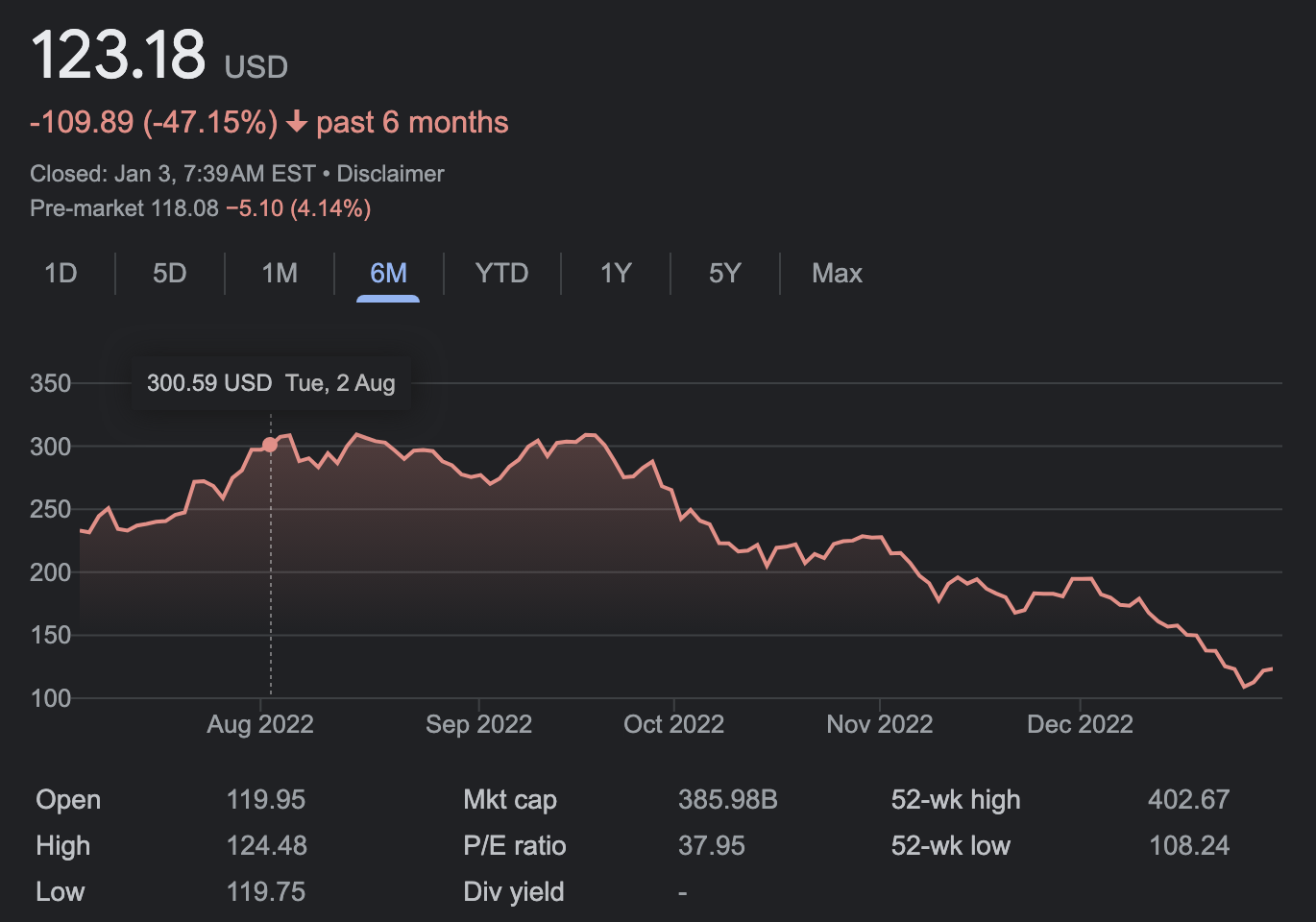Open the Disclaimer link
This screenshot has height=922, width=1316.
pos(390,174)
